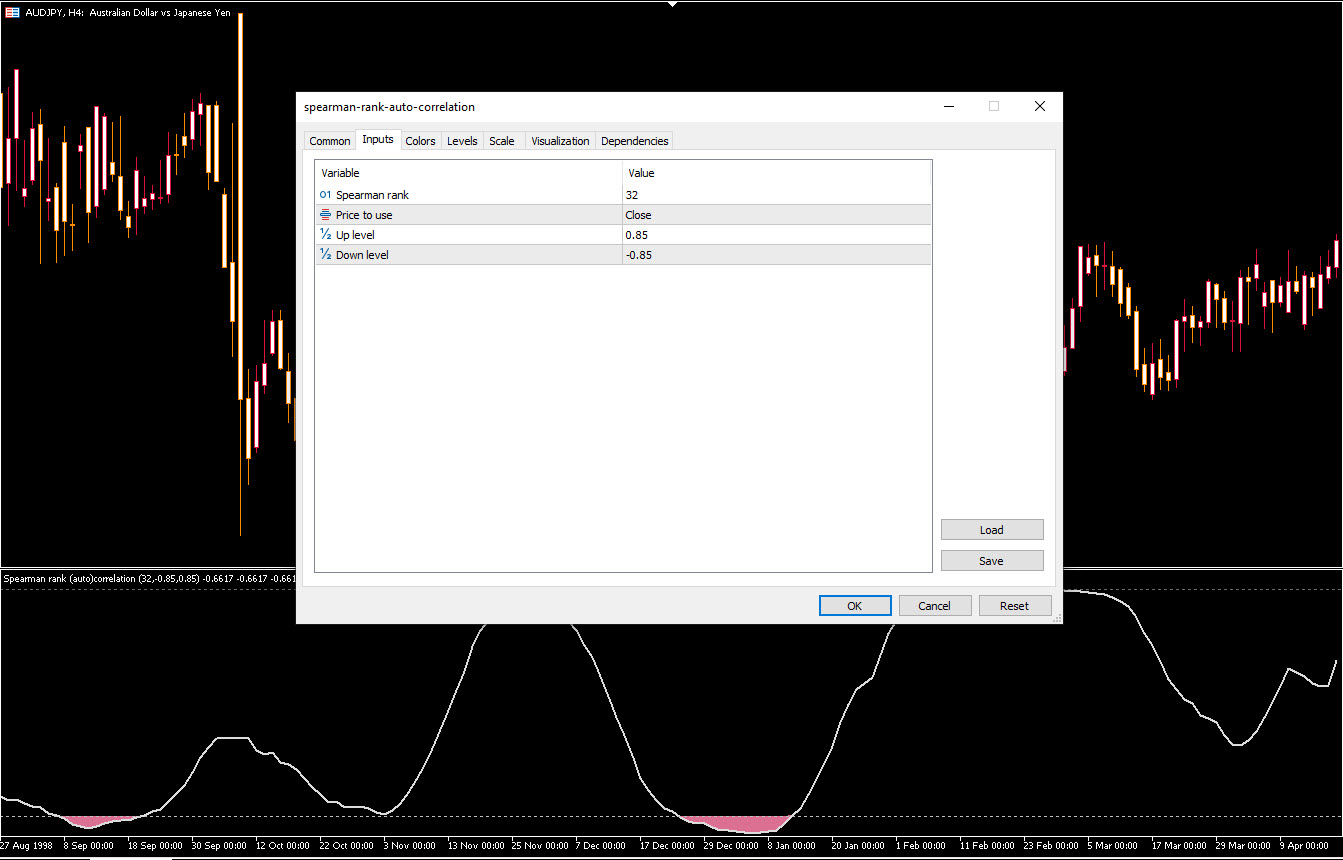Click the Down level fraction icon
This screenshot has width=1343, height=860.
tap(325, 255)
